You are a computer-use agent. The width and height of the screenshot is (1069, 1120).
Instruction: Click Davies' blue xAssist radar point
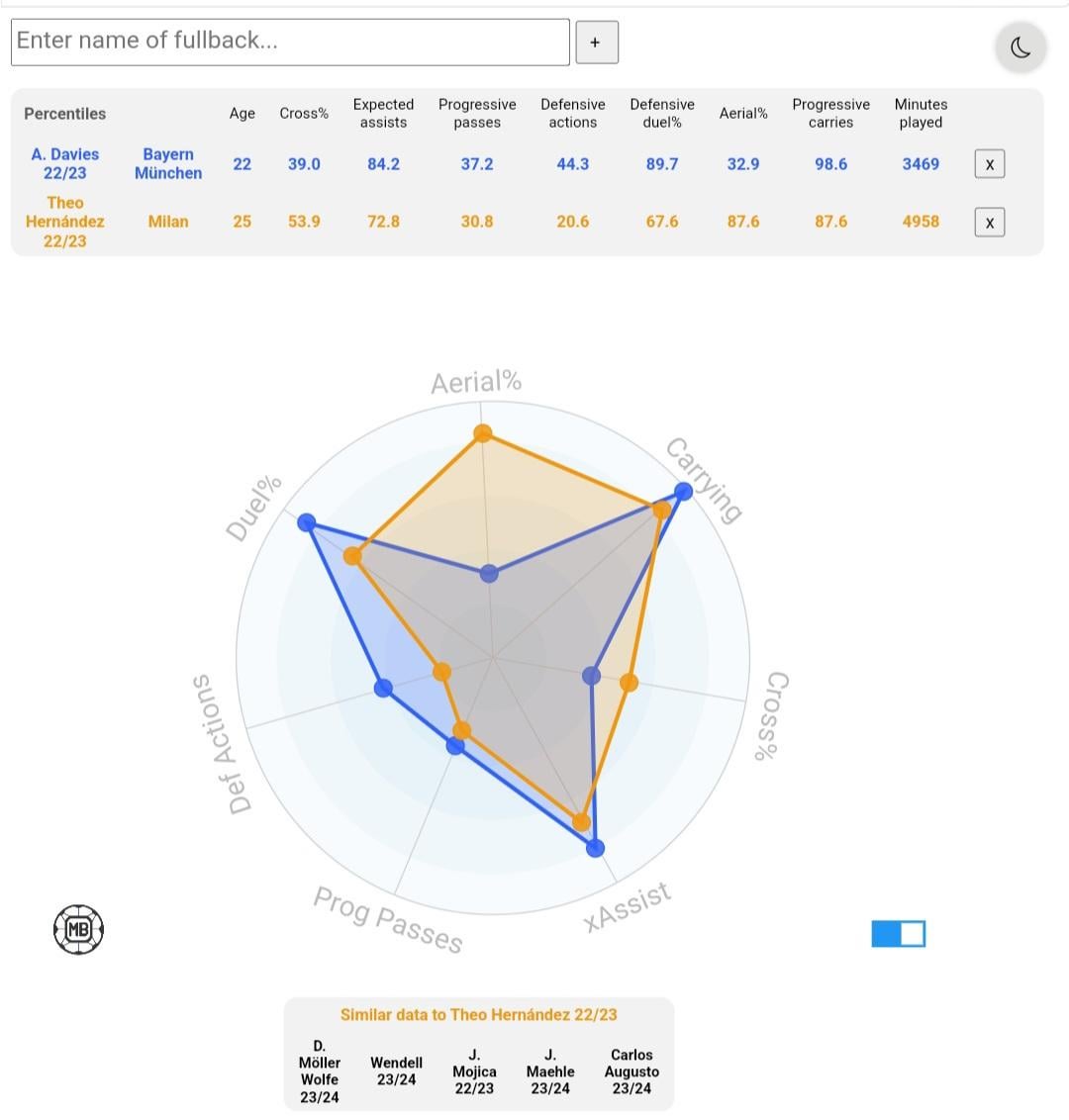(595, 847)
